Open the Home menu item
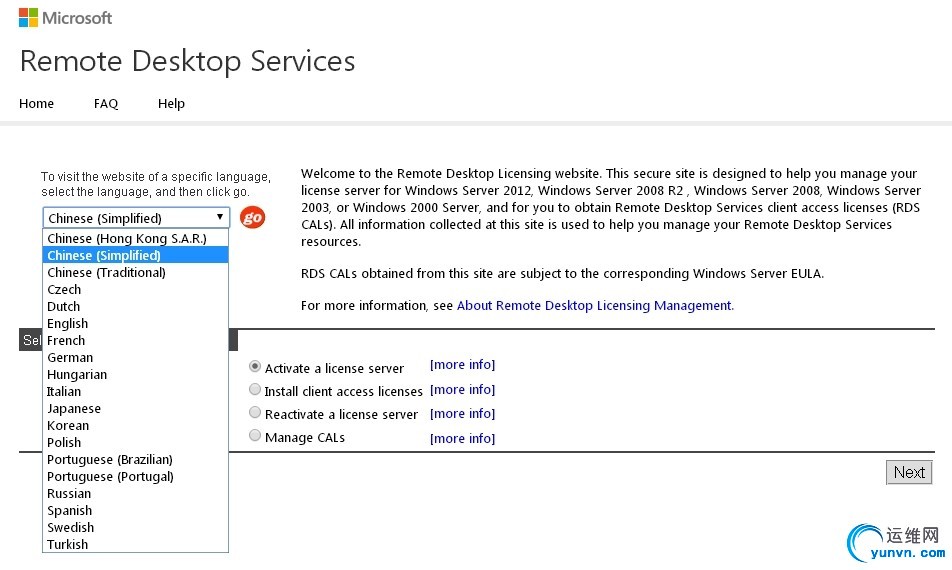This screenshot has width=952, height=570. pos(37,103)
